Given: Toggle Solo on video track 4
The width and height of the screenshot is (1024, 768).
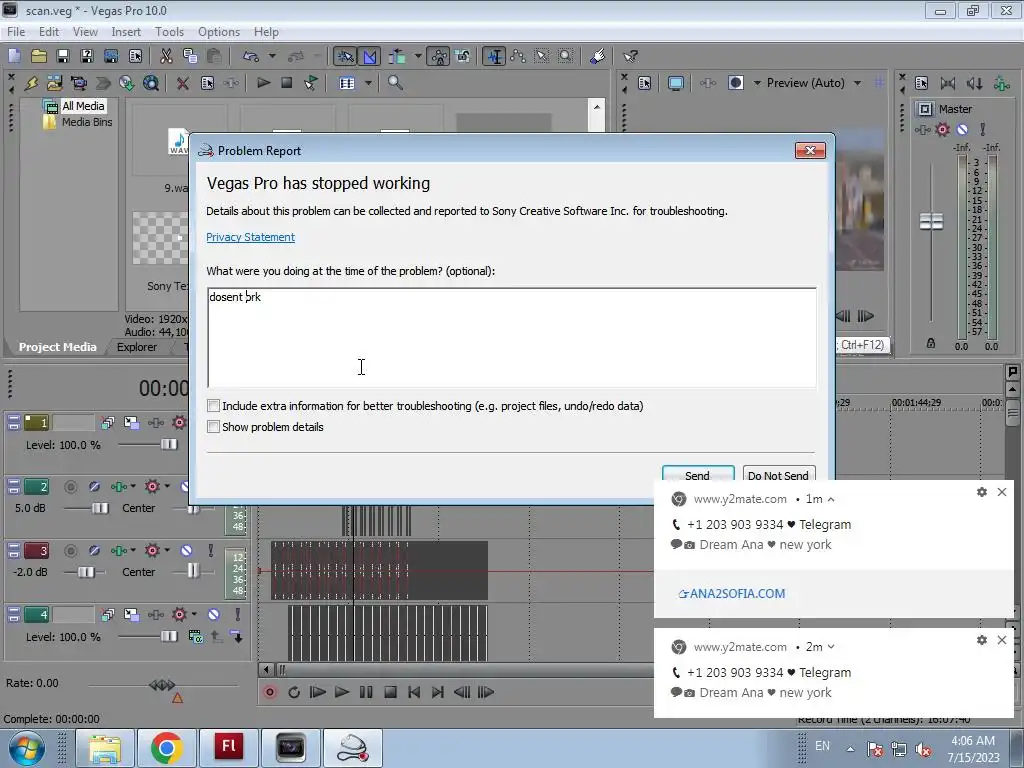Looking at the screenshot, I should (x=238, y=615).
